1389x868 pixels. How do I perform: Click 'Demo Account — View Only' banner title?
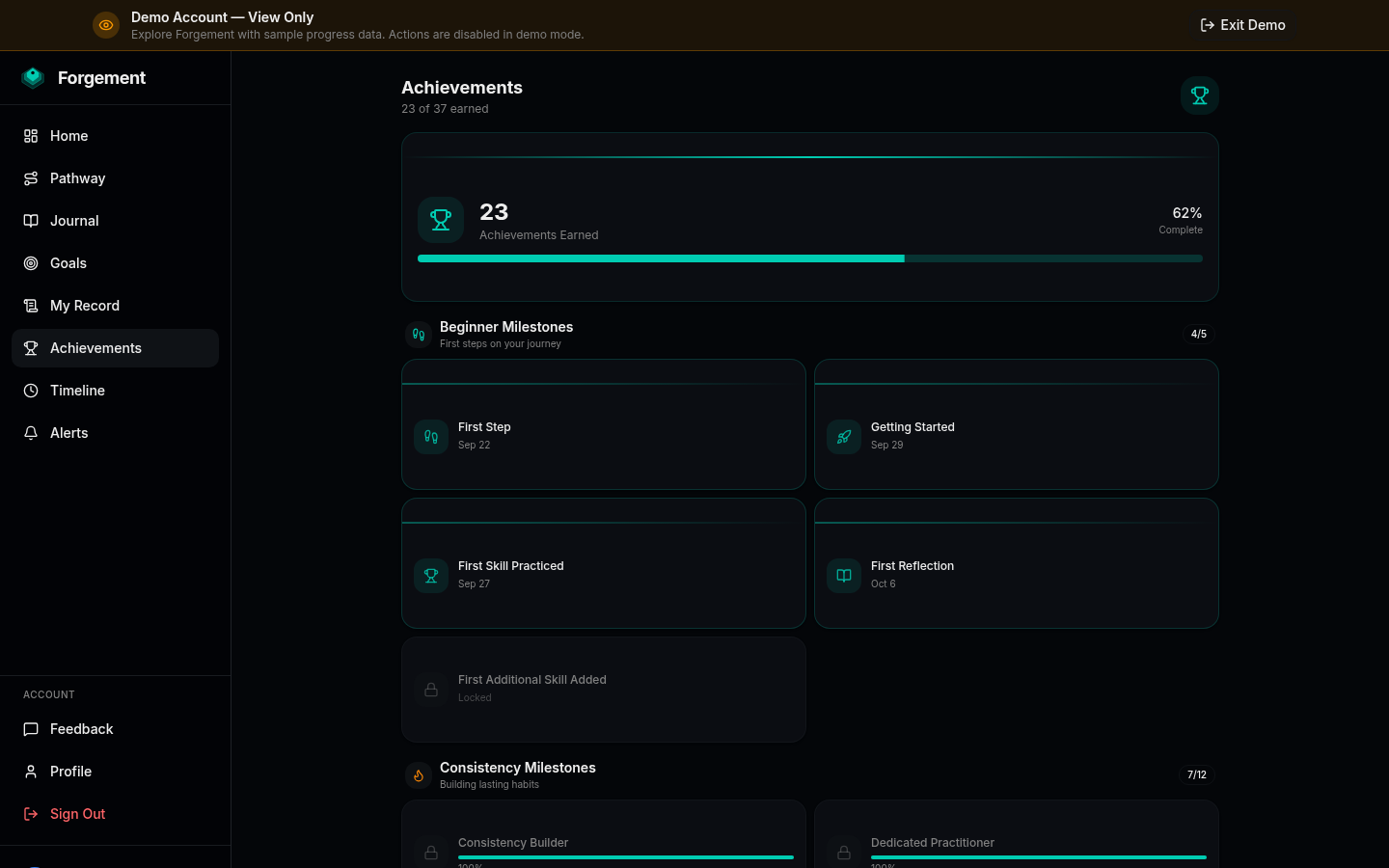click(x=223, y=17)
